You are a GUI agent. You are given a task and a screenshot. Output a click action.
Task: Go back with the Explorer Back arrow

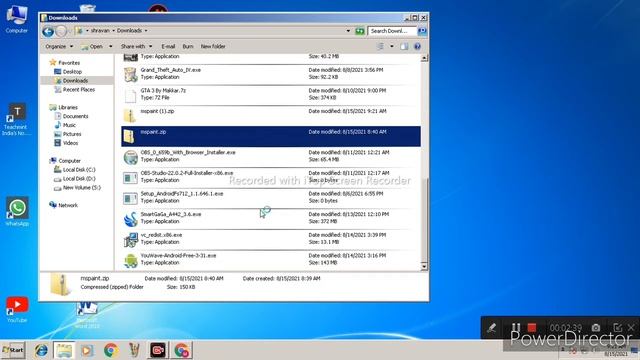click(x=48, y=31)
